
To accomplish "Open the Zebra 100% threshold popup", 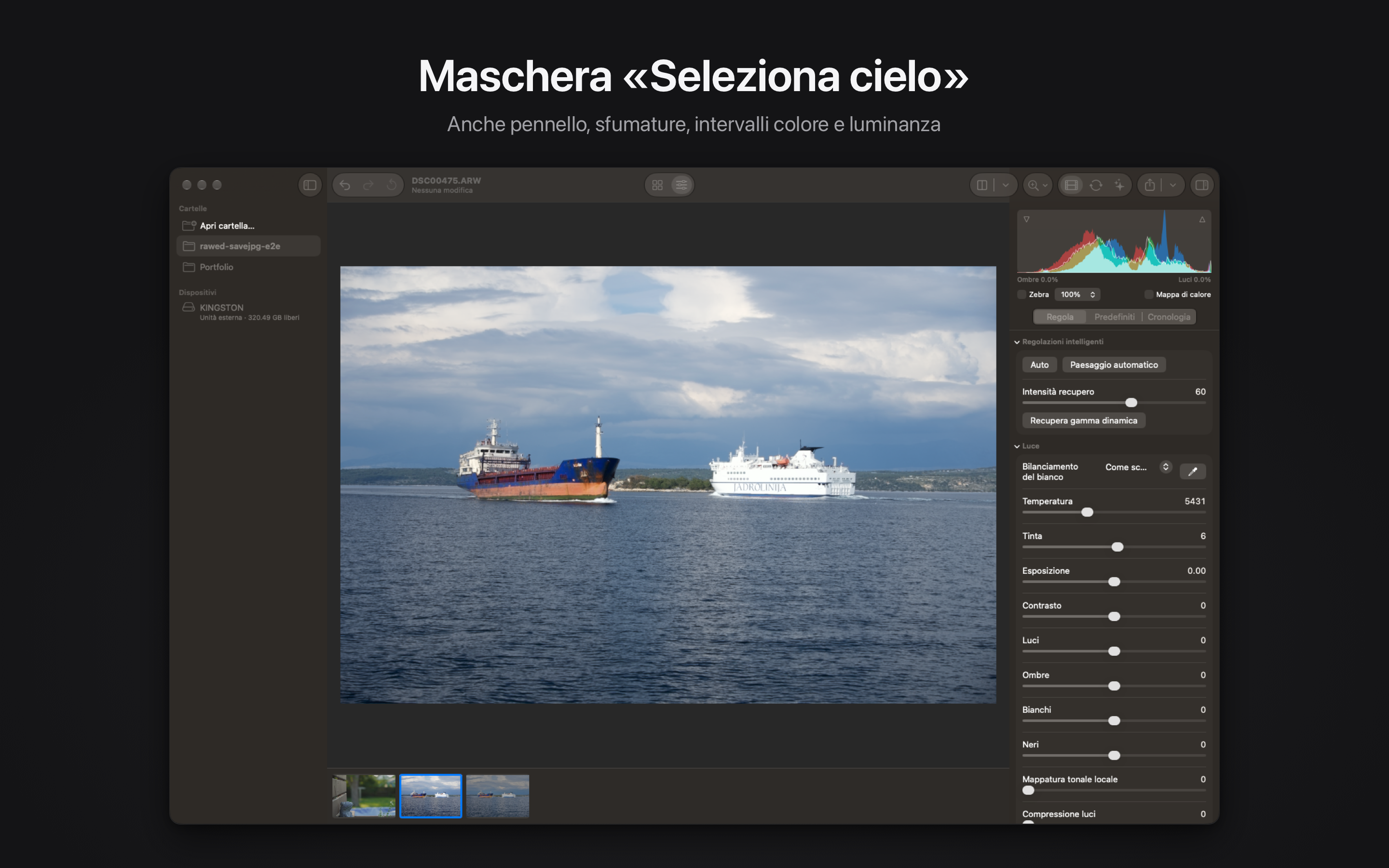I will pos(1077,295).
